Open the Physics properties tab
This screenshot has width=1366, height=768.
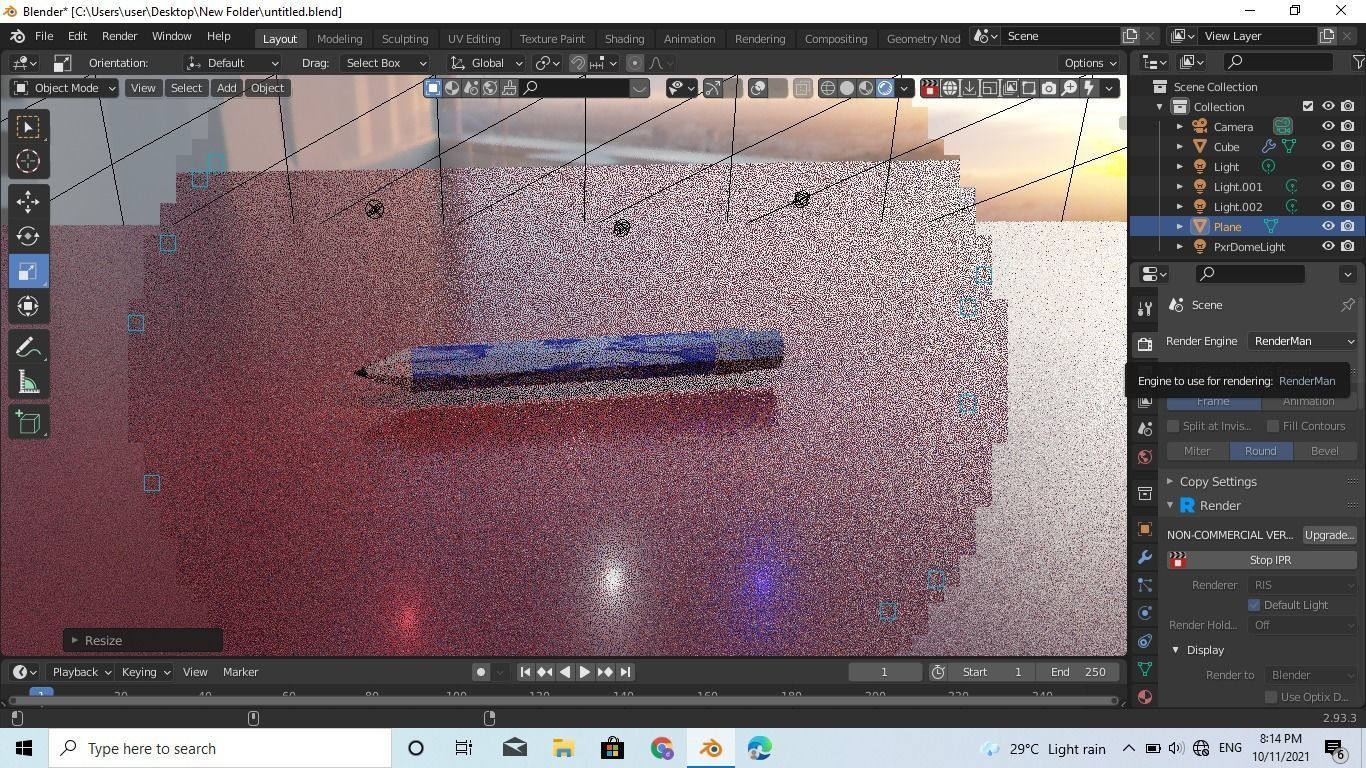pos(1145,613)
